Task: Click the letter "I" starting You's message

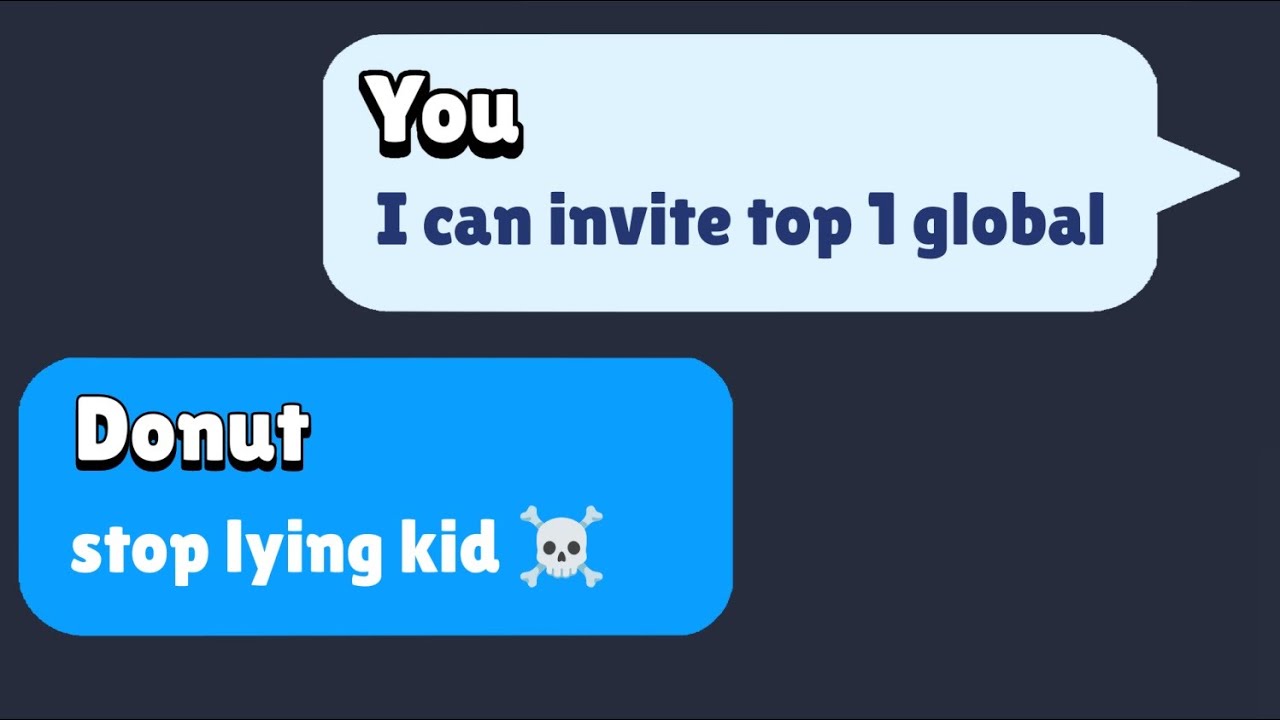Action: click(392, 222)
